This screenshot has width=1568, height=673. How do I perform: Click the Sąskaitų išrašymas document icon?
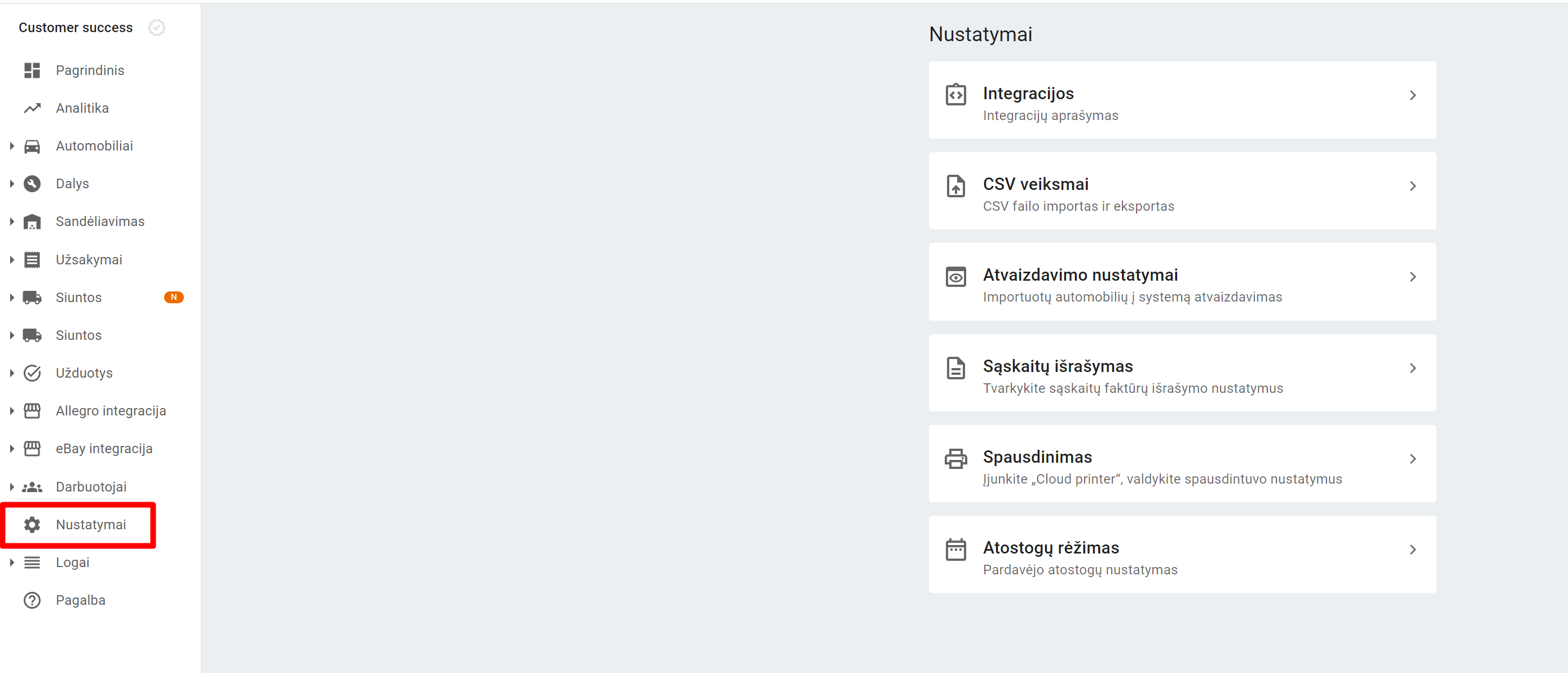(955, 368)
